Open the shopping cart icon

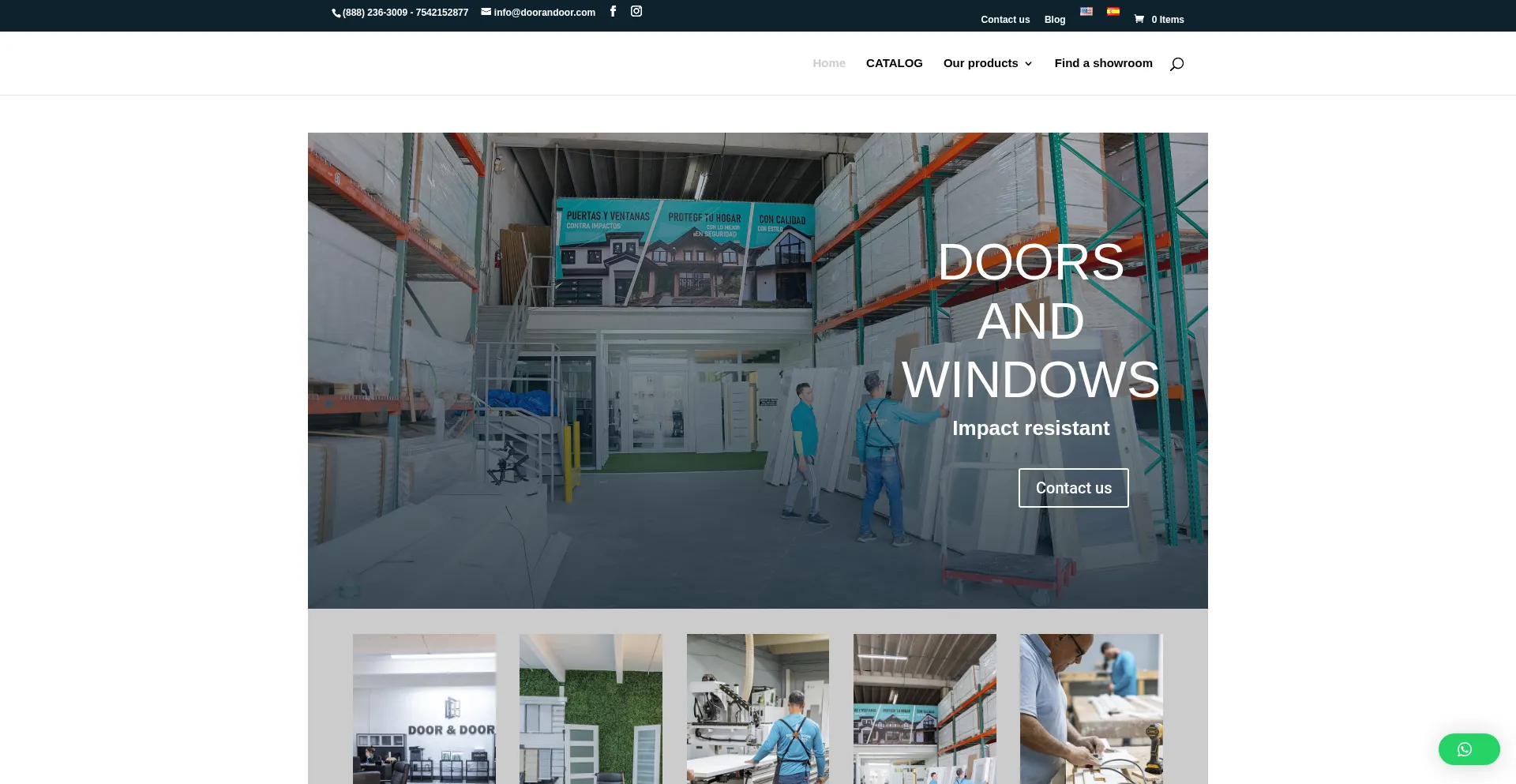coord(1139,19)
